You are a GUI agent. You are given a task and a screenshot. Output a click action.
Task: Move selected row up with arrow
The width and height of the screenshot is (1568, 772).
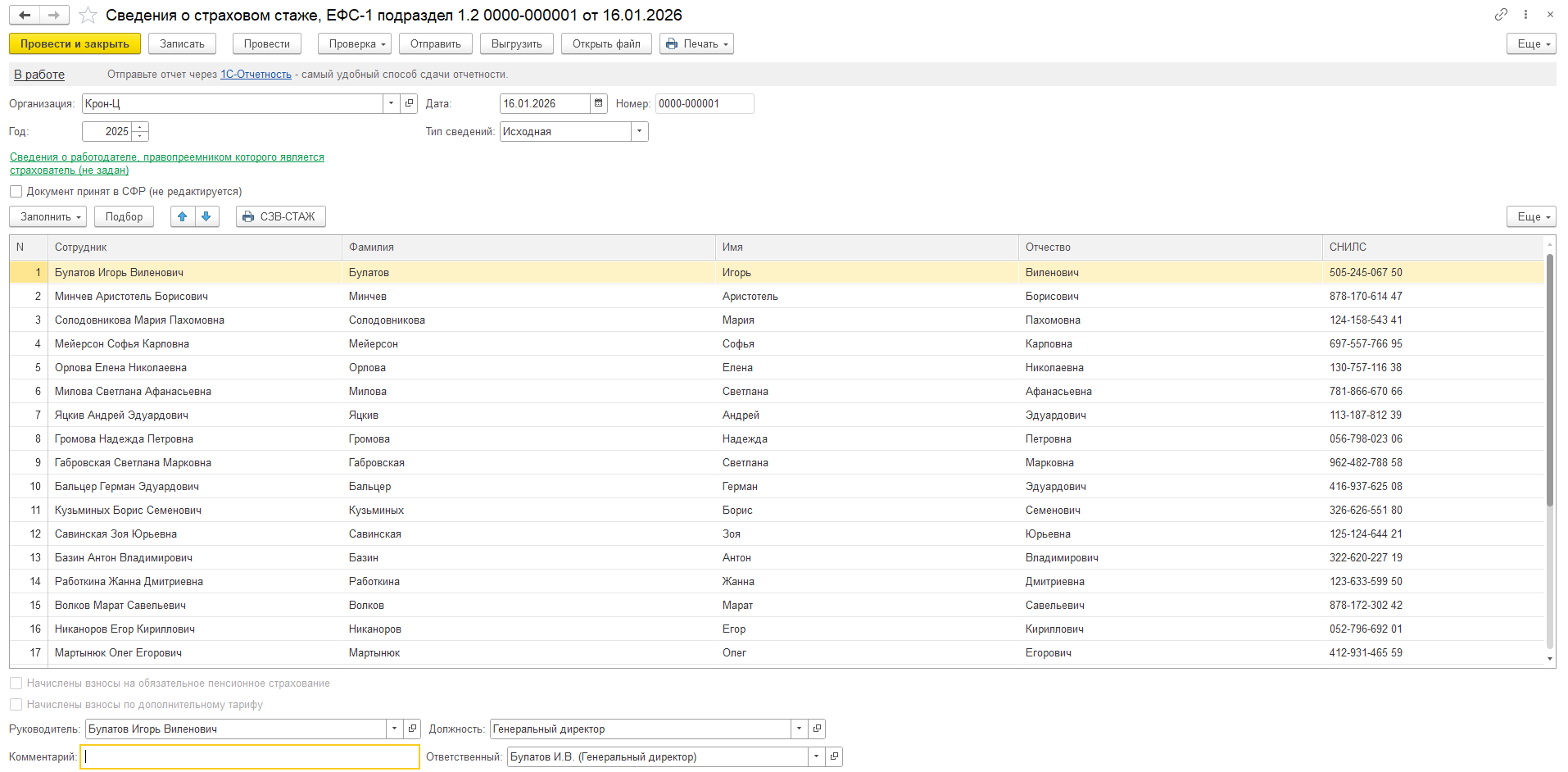pyautogui.click(x=183, y=216)
